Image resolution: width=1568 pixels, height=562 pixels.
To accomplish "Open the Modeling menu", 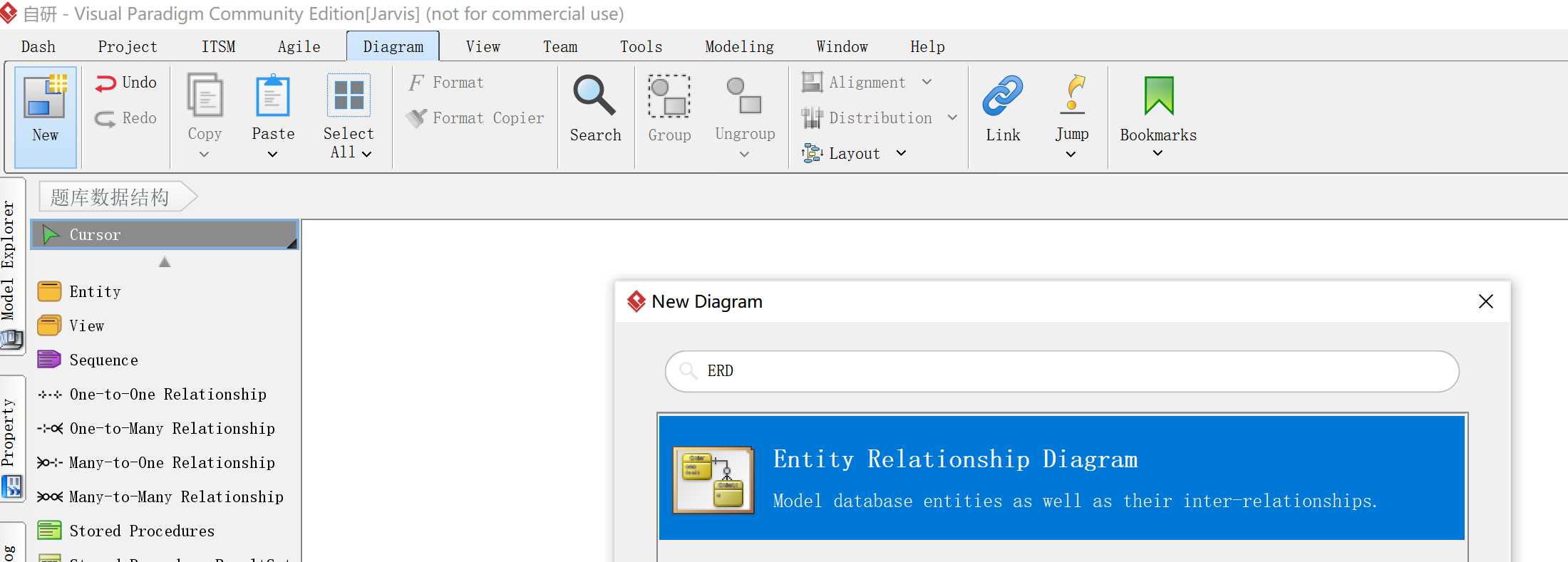I will [739, 47].
